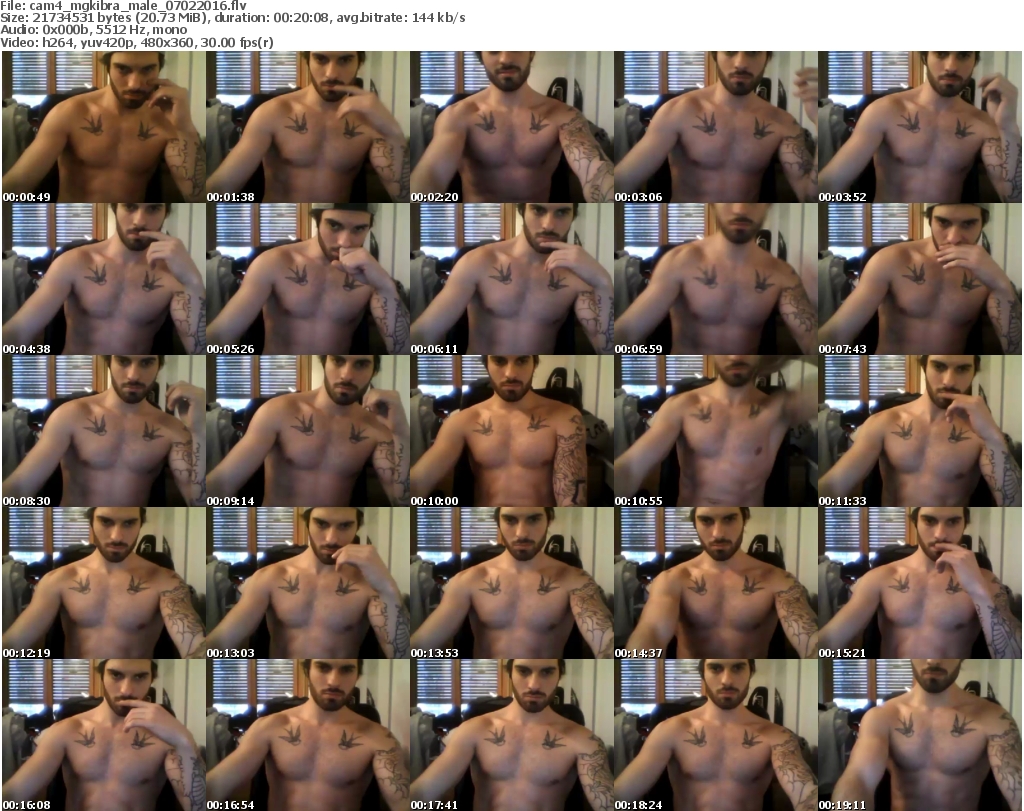
Task: Click the frame stamped 00:14:37
Action: pyautogui.click(x=716, y=583)
